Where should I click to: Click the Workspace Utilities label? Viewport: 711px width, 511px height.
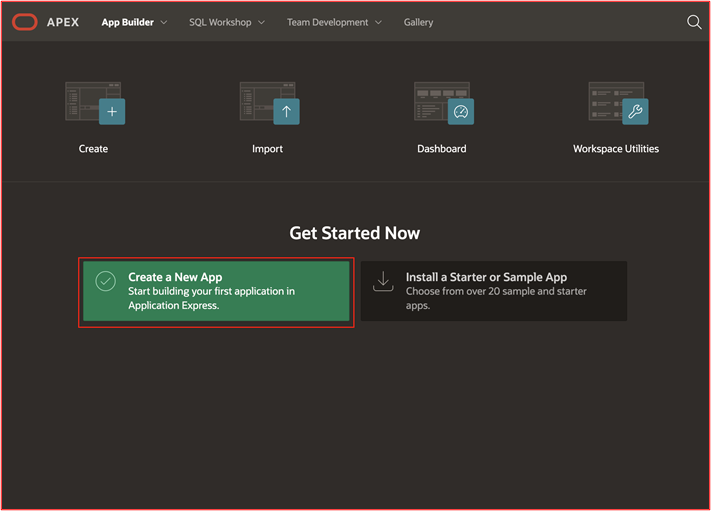coord(616,149)
